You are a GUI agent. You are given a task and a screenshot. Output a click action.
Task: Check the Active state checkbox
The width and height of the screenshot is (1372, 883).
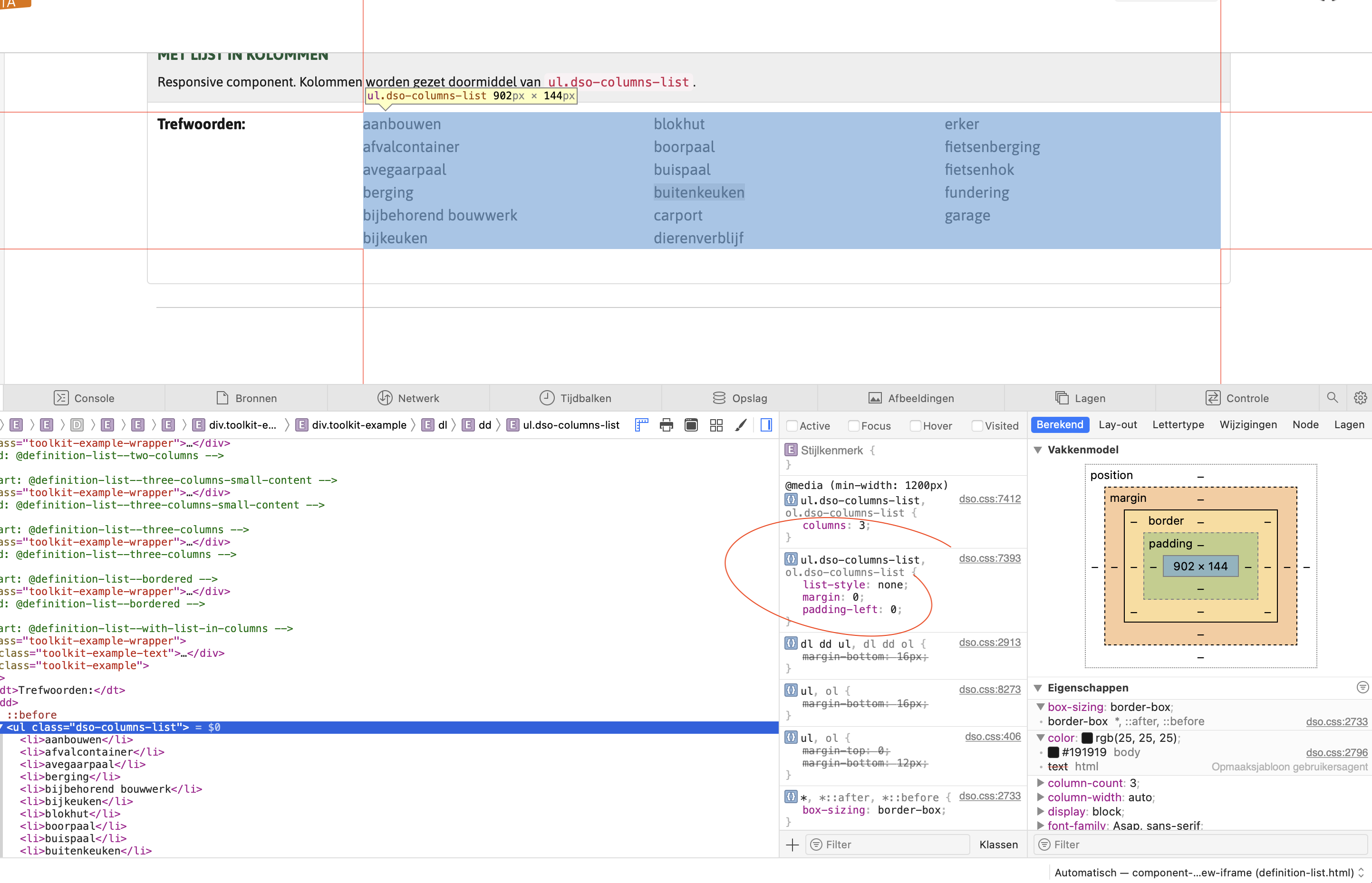(792, 425)
